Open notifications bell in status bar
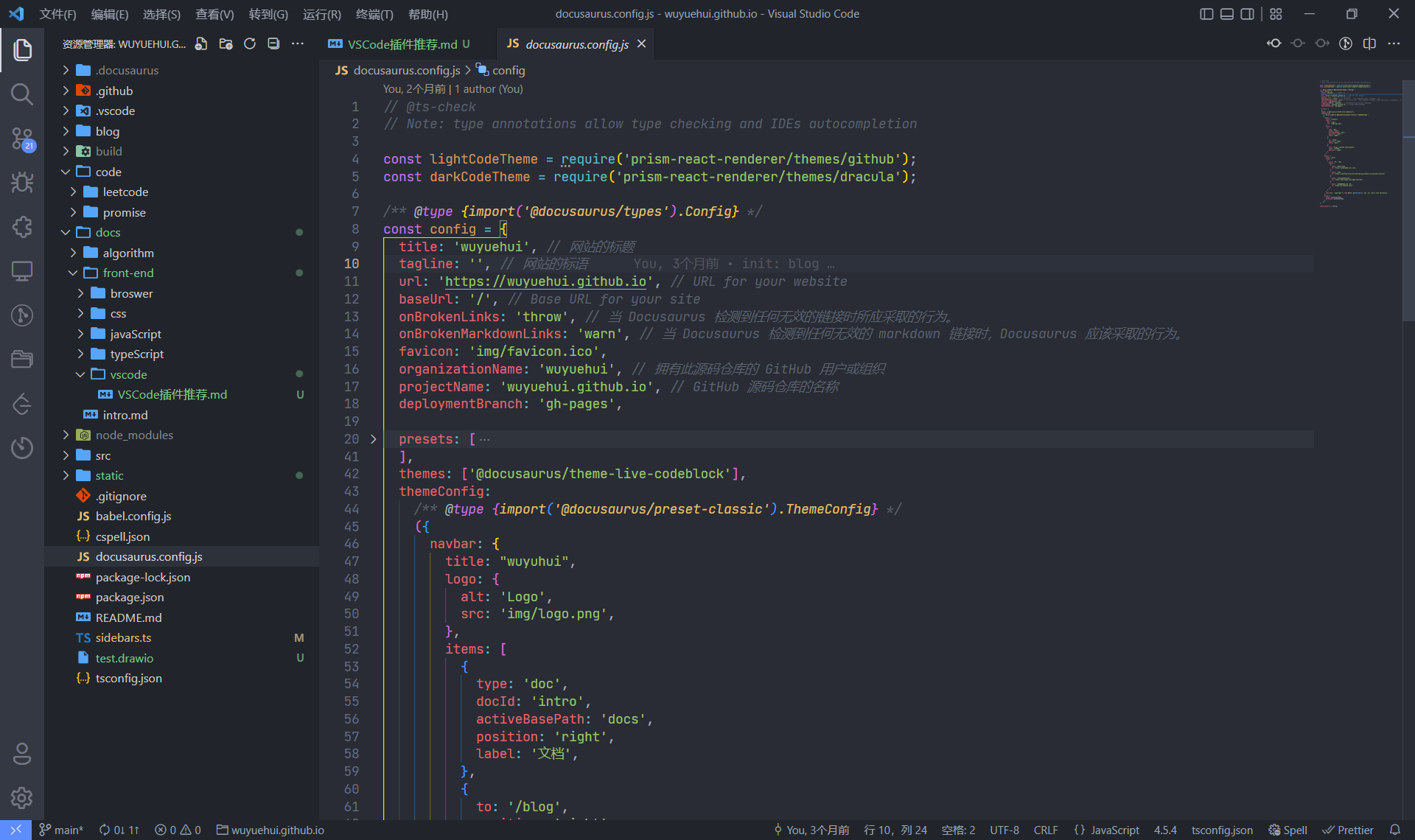 pyautogui.click(x=1394, y=830)
